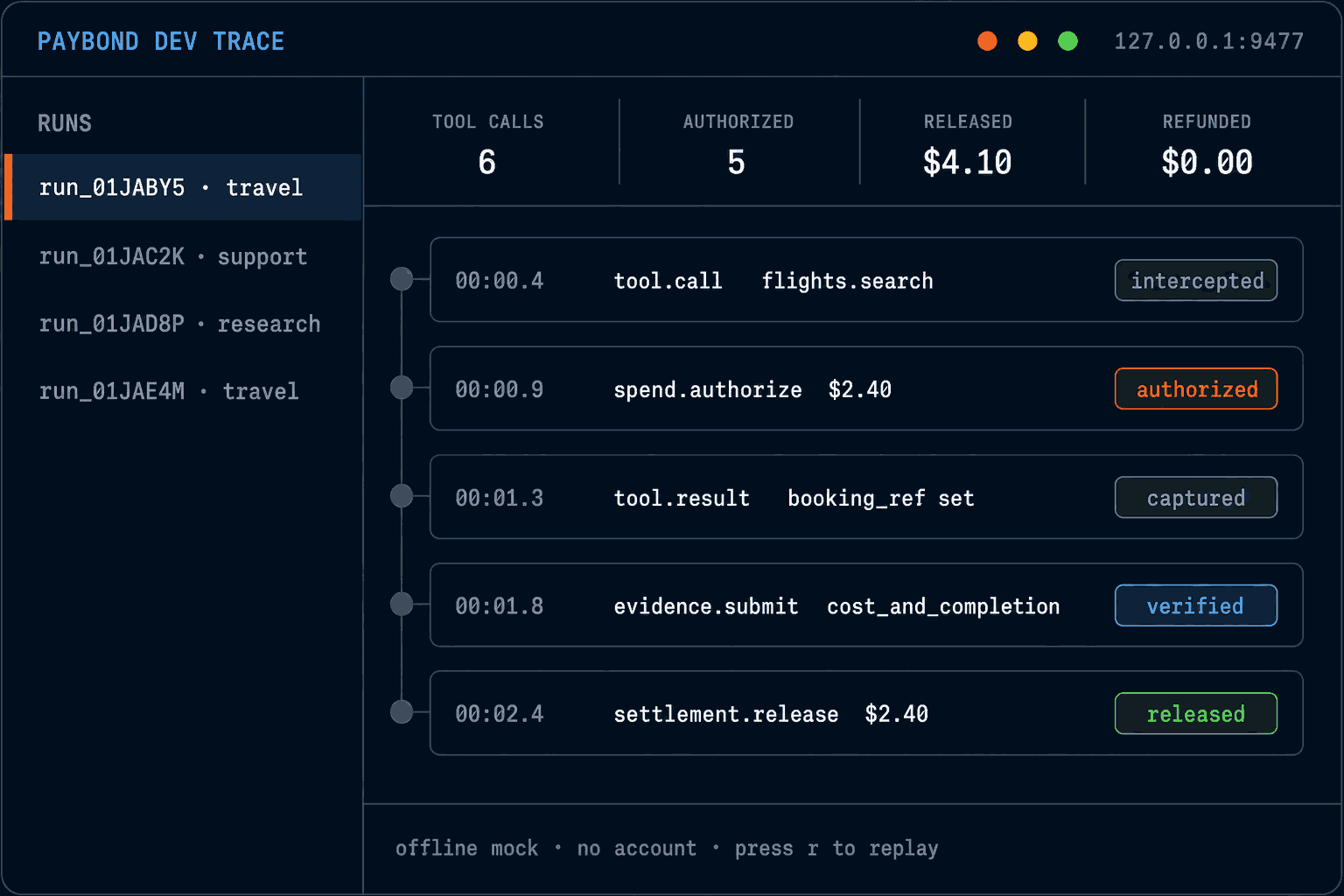
Task: Open run_01JAC2K support run
Action: [173, 256]
